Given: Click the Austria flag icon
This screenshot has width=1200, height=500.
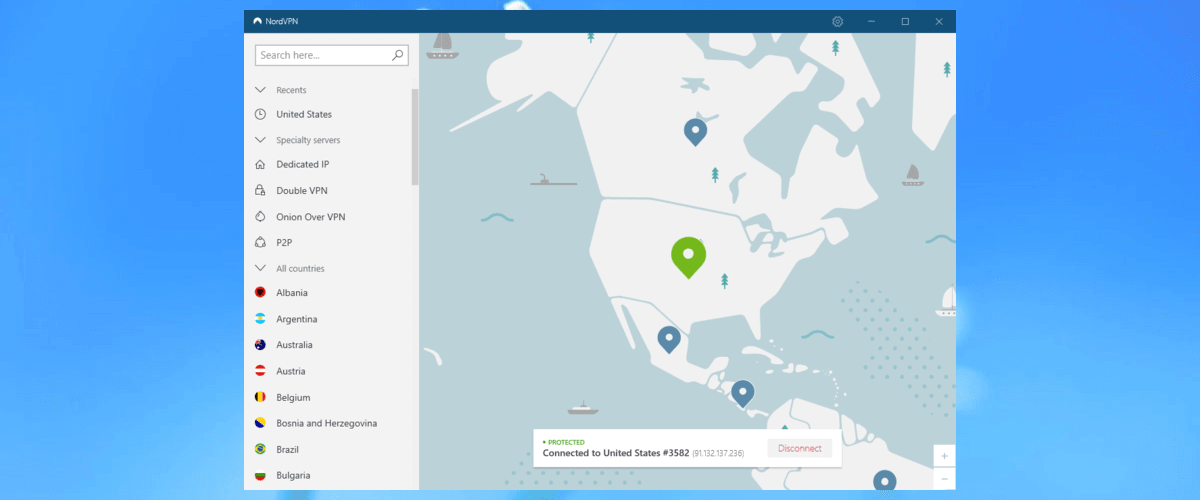Looking at the screenshot, I should (x=260, y=371).
